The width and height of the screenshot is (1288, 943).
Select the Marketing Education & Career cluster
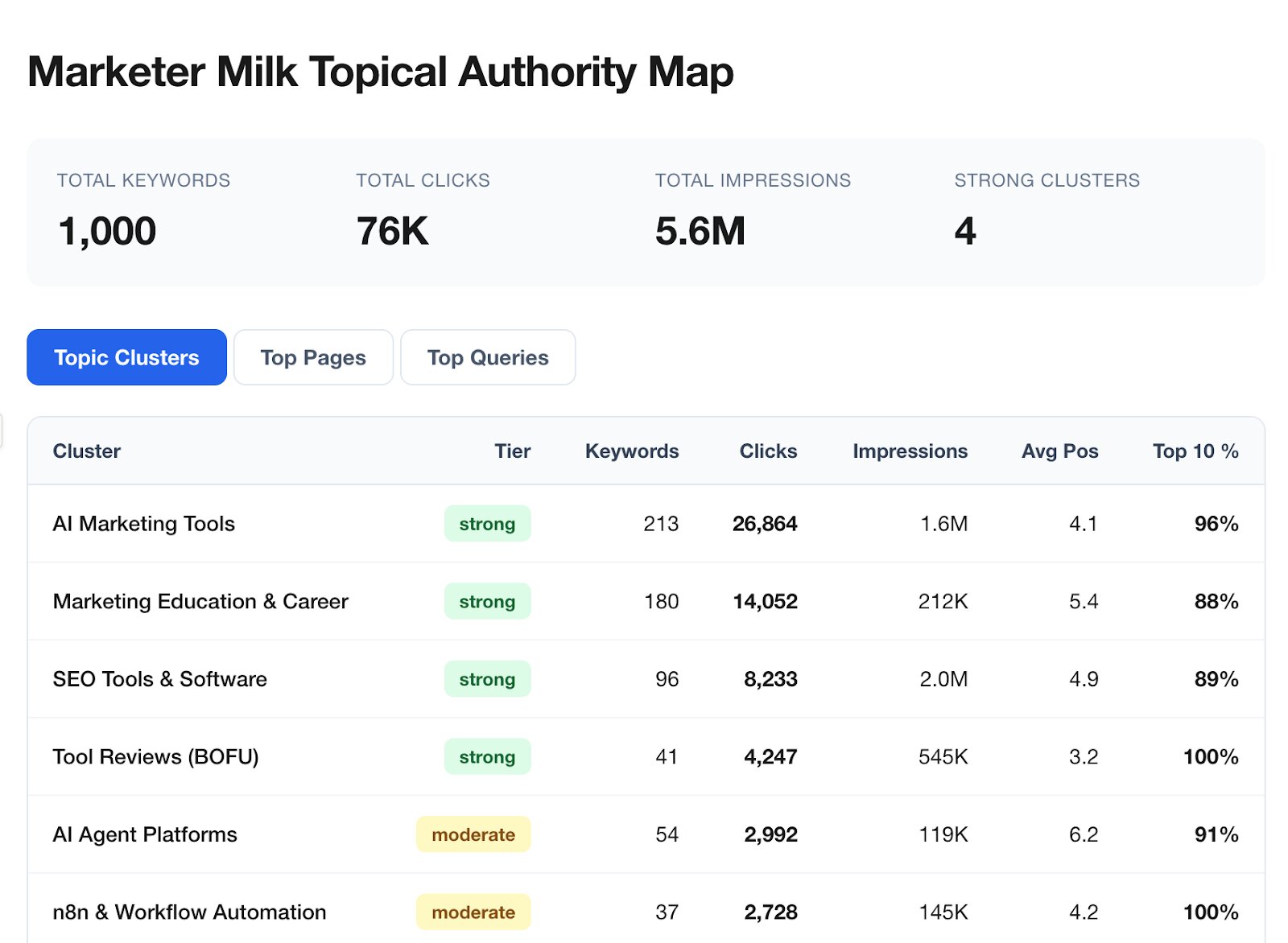click(x=200, y=601)
